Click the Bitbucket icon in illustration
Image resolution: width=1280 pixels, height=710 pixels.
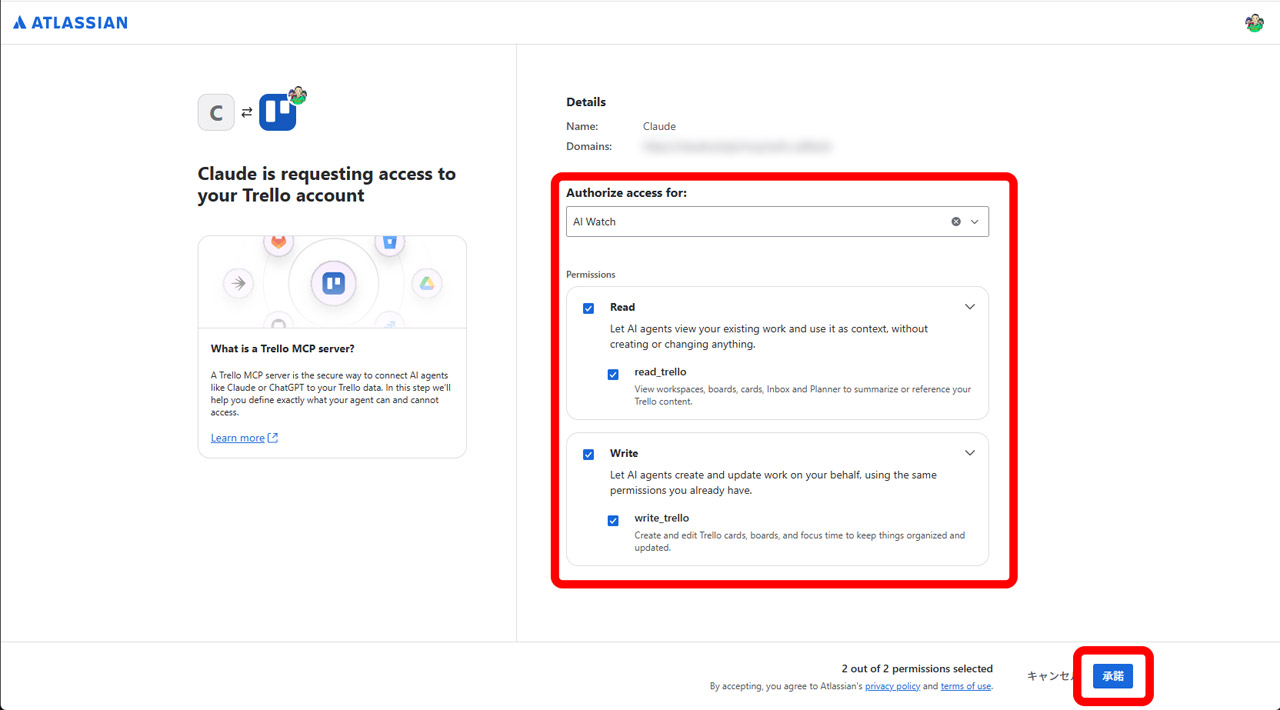[389, 243]
